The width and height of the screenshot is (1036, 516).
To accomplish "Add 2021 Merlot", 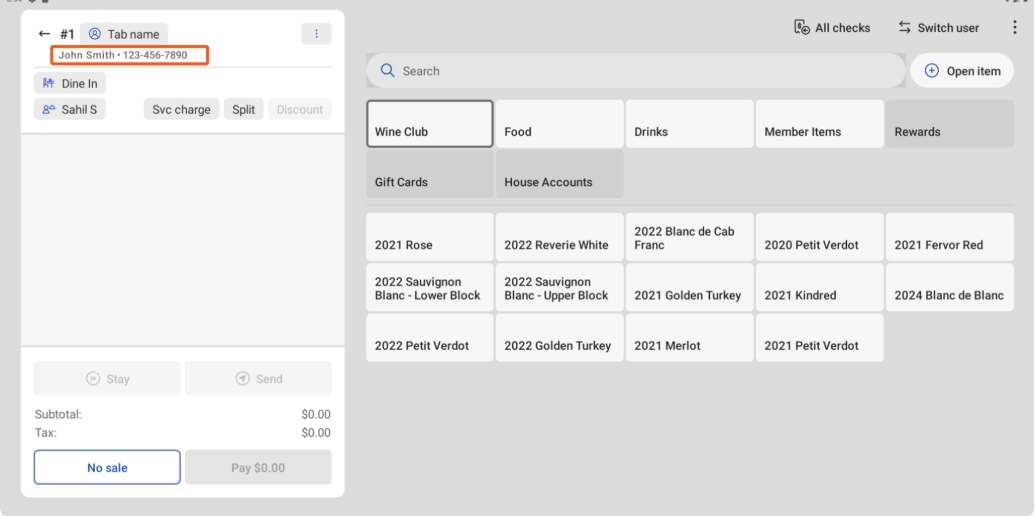I will (x=690, y=338).
